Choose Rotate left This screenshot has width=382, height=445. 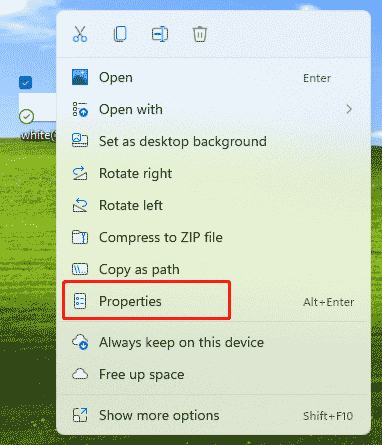coord(213,205)
